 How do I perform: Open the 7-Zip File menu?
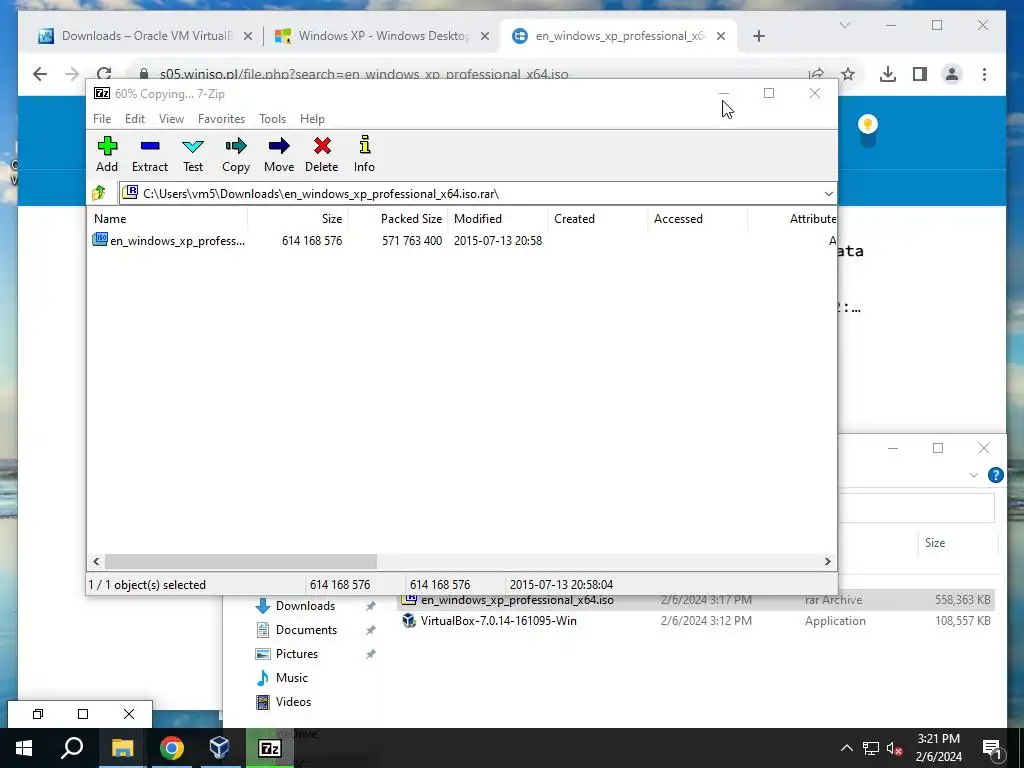(102, 118)
